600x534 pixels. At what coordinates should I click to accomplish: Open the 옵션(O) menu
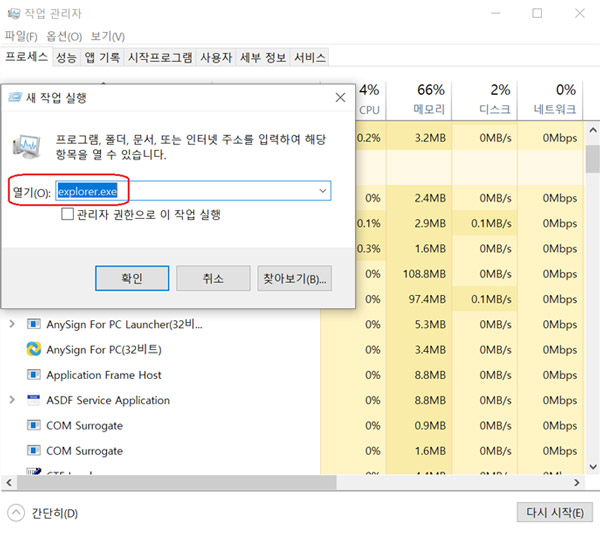tap(64, 36)
